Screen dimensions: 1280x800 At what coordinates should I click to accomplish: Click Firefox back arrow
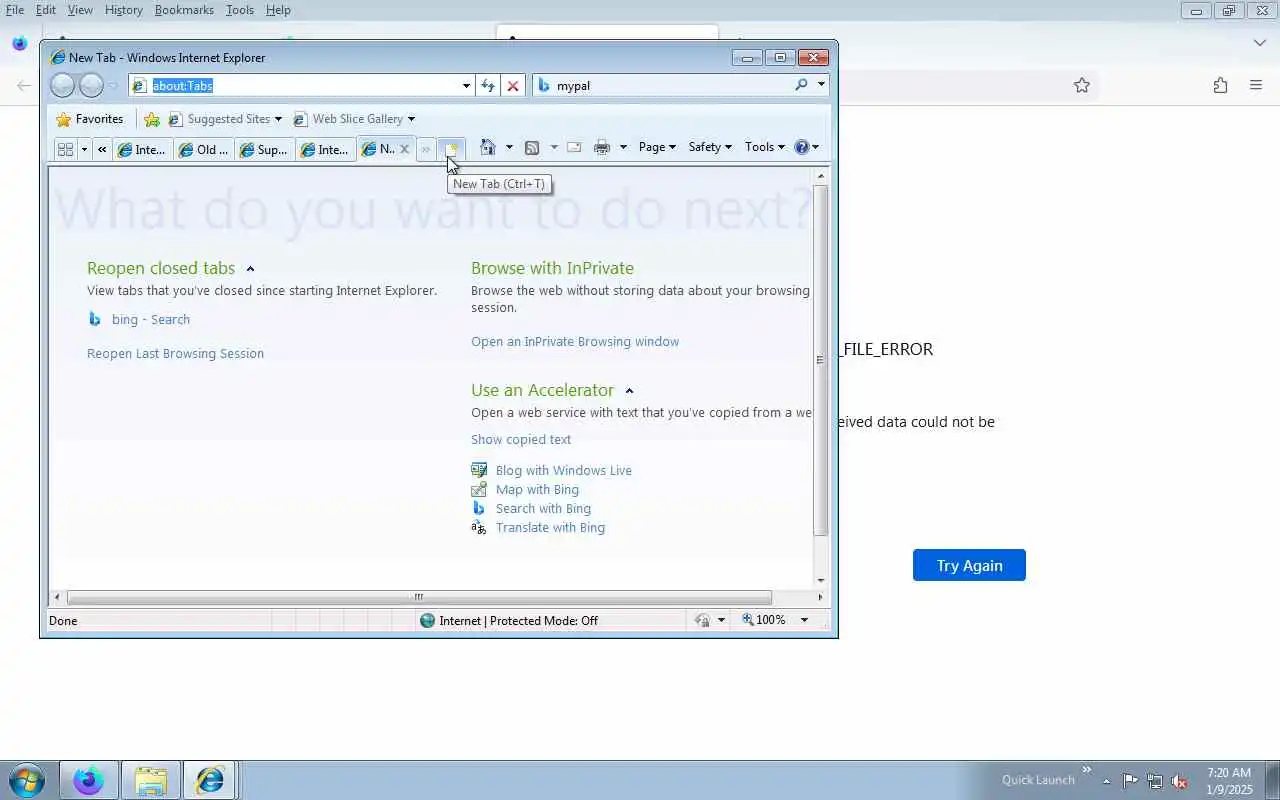24,86
